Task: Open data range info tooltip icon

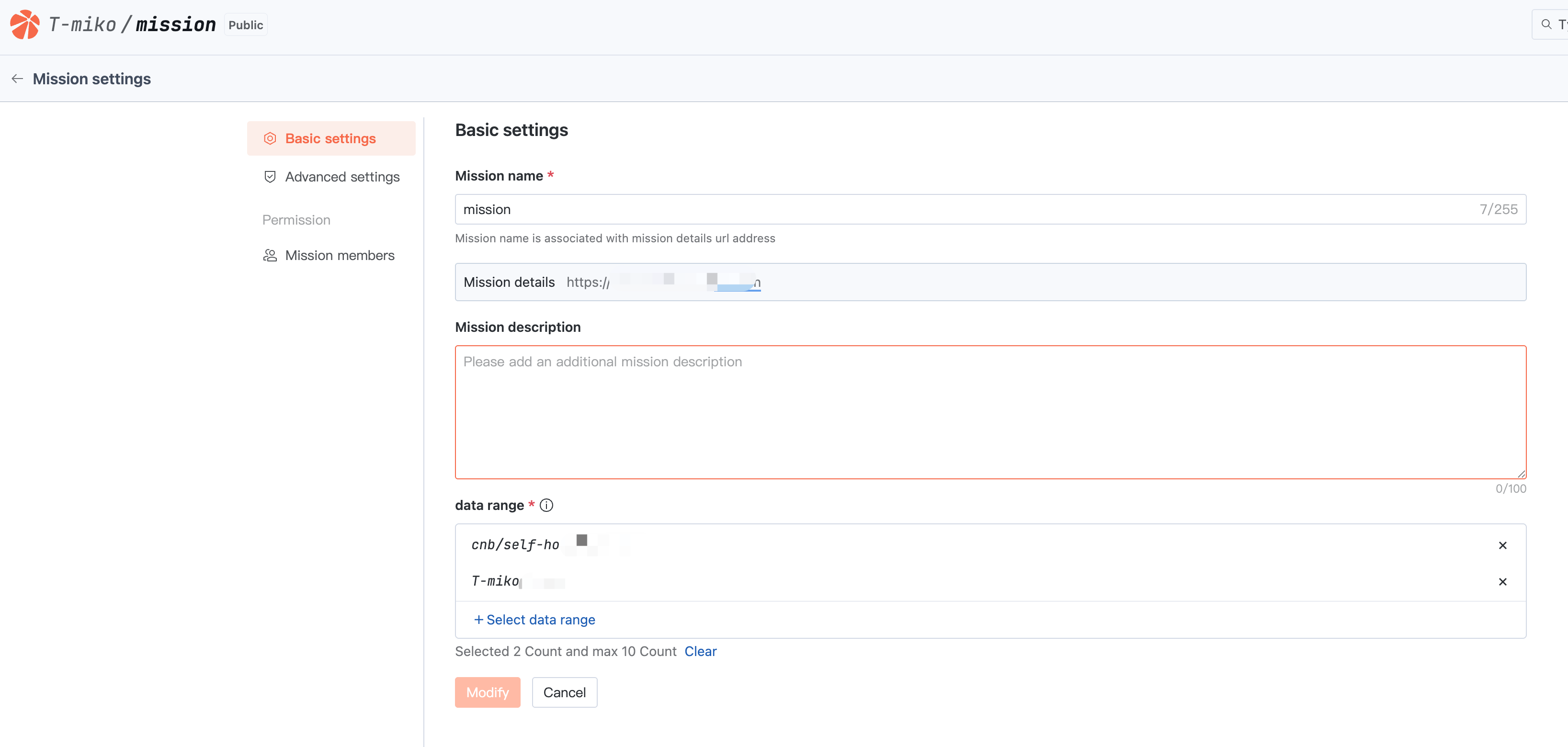Action: [x=546, y=505]
